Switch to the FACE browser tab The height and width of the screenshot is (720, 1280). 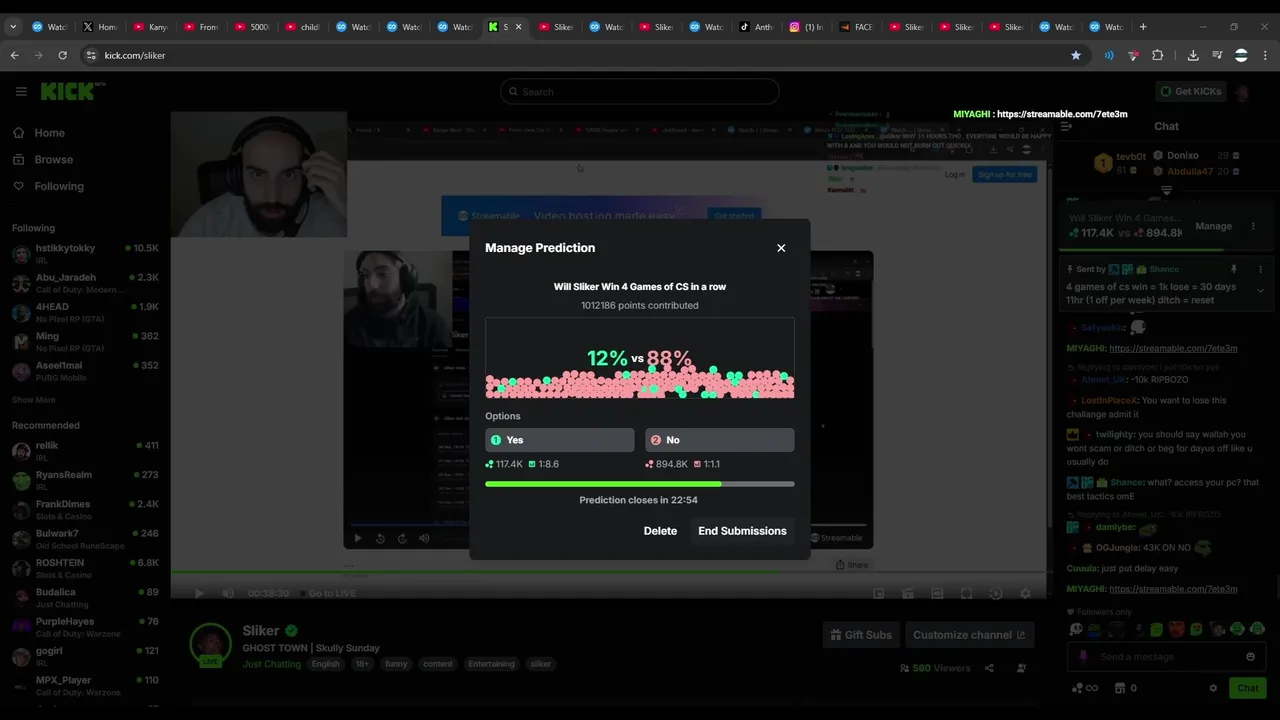(857, 27)
